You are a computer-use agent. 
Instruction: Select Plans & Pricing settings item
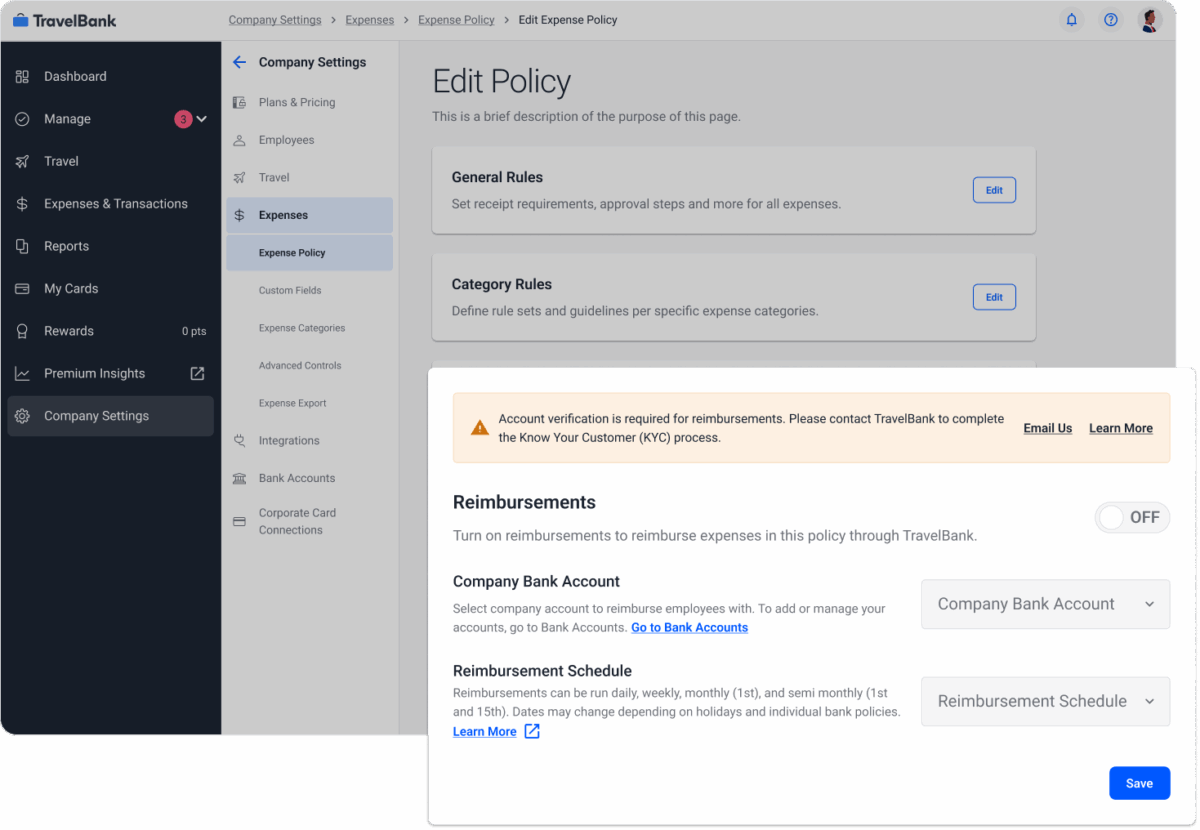pos(309,102)
